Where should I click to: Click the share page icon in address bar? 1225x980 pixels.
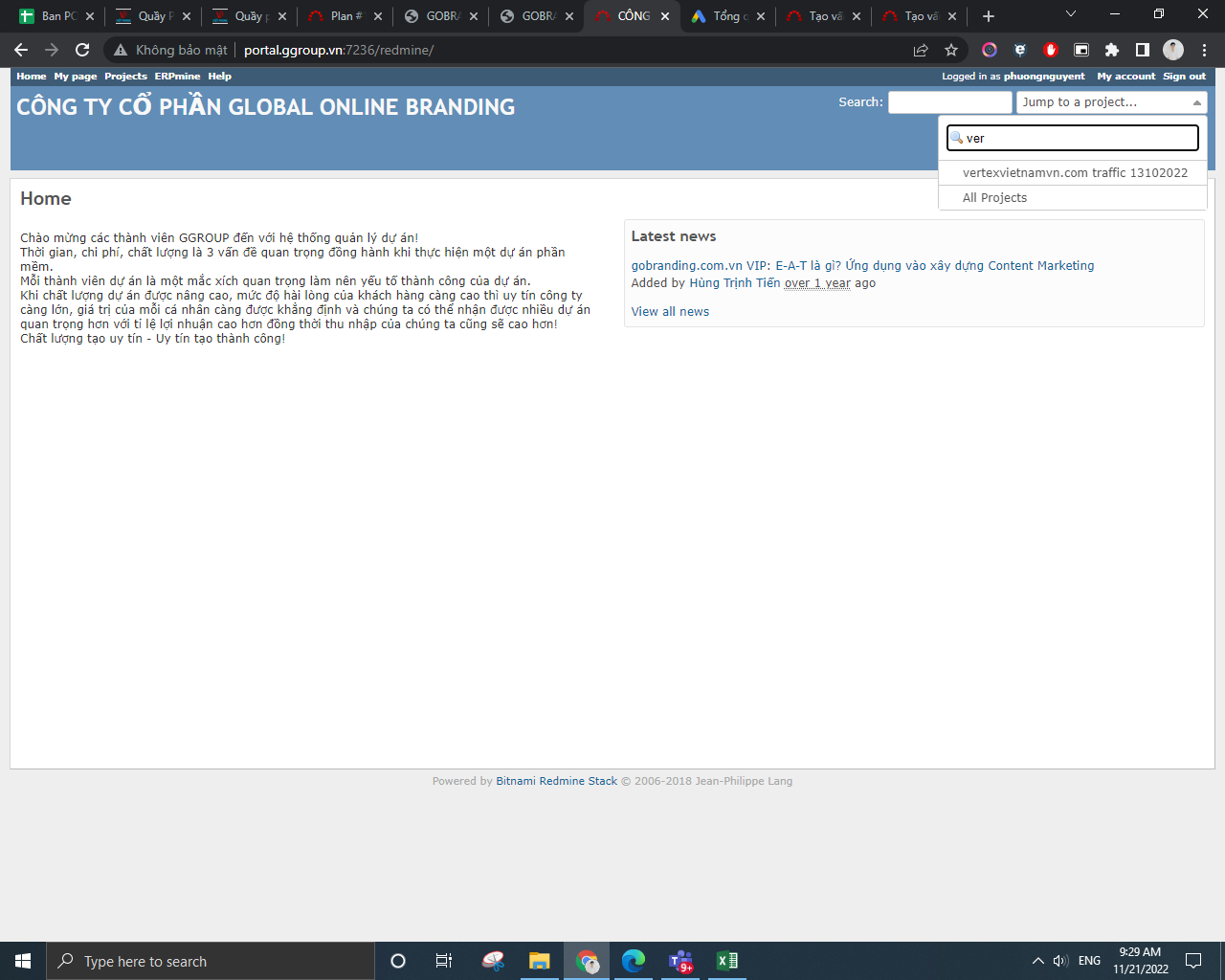(x=921, y=50)
